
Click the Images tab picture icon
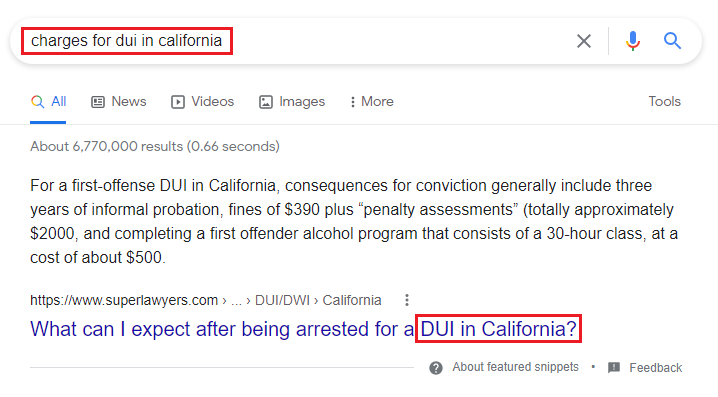pyautogui.click(x=266, y=102)
